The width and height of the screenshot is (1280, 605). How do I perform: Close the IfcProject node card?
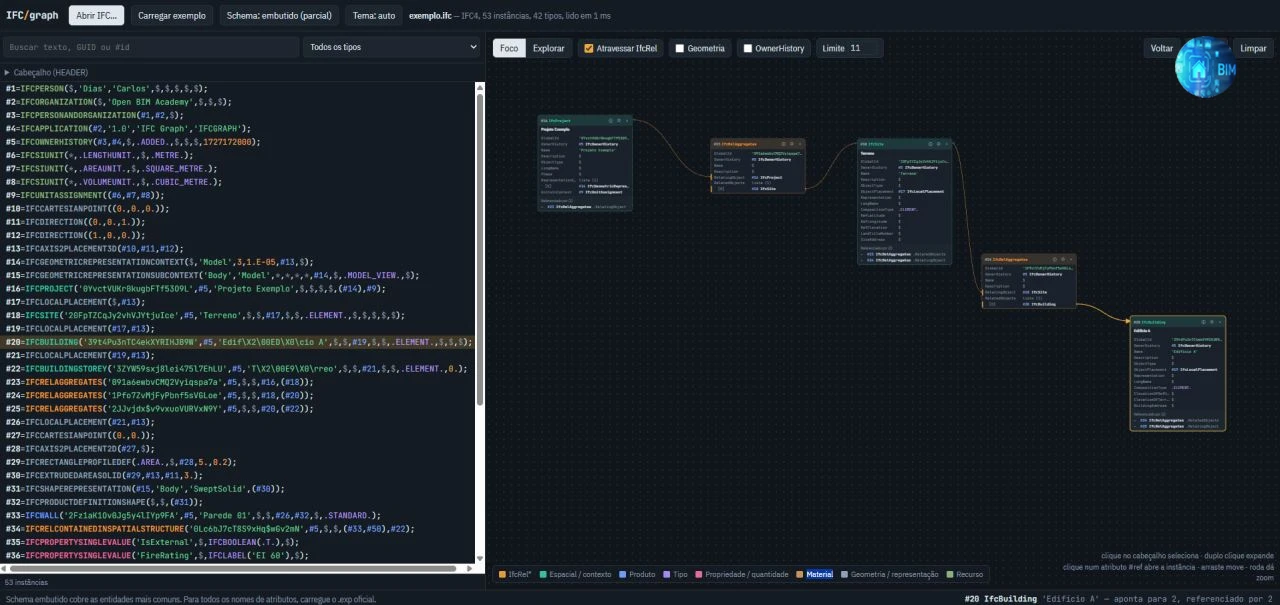click(x=627, y=121)
